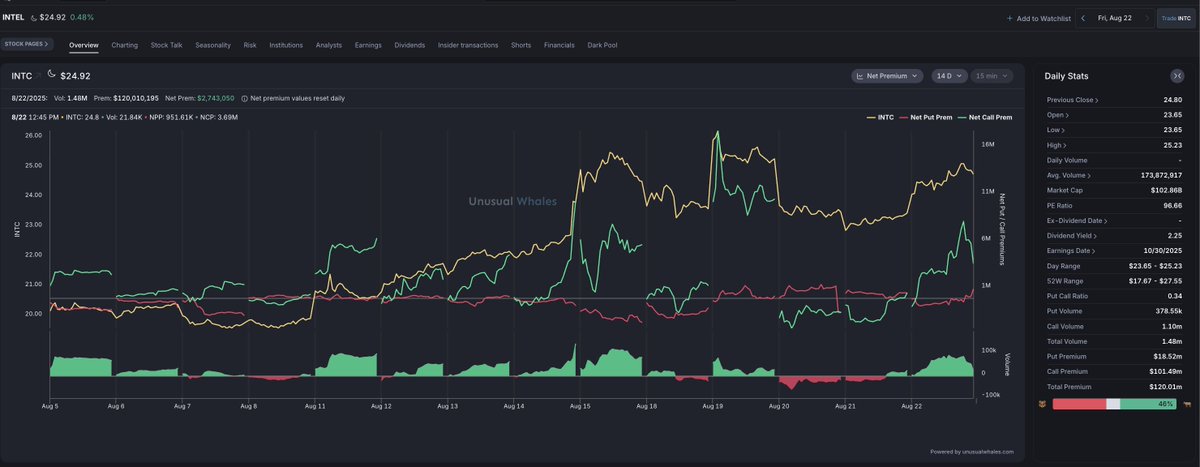Go to next date with right arrow
Screen dimensions: 1200x467
pos(1145,18)
